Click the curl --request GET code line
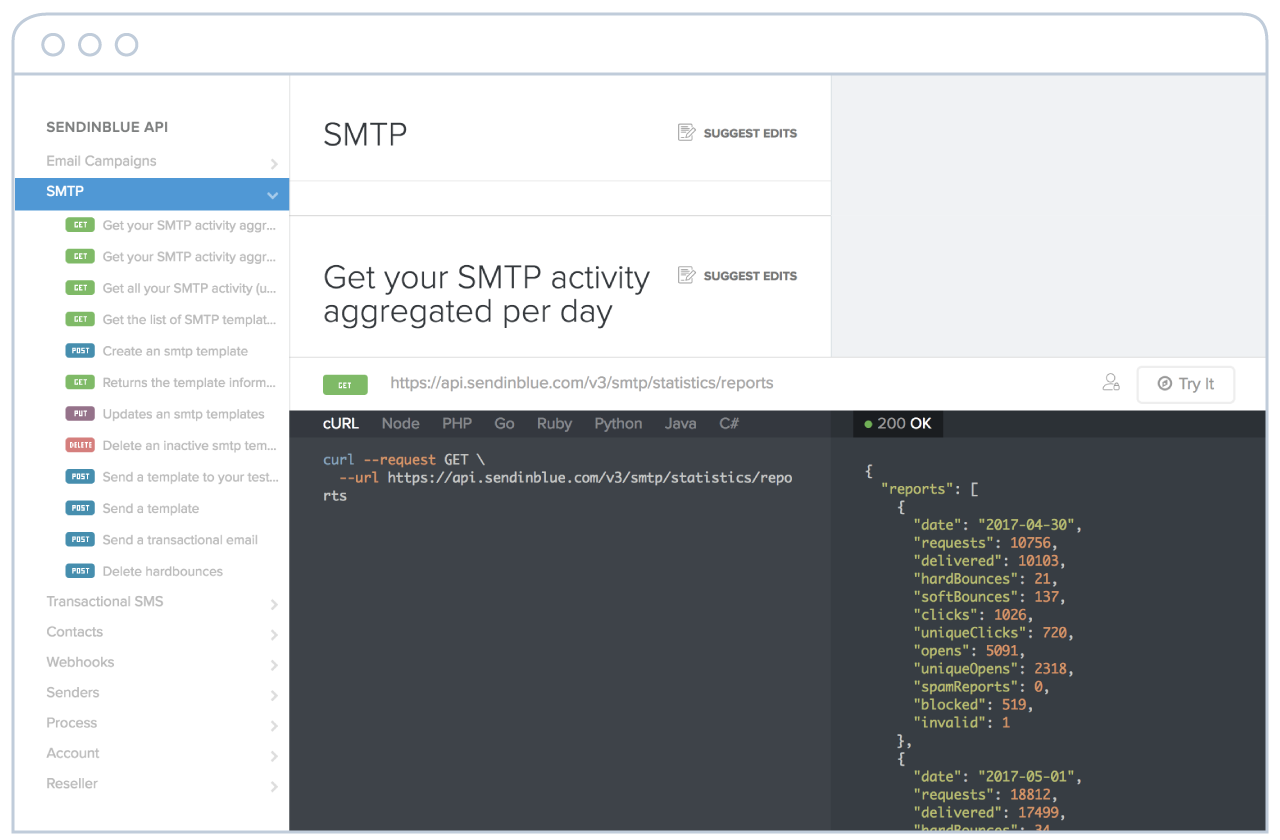Image resolution: width=1280 pixels, height=840 pixels. click(403, 460)
